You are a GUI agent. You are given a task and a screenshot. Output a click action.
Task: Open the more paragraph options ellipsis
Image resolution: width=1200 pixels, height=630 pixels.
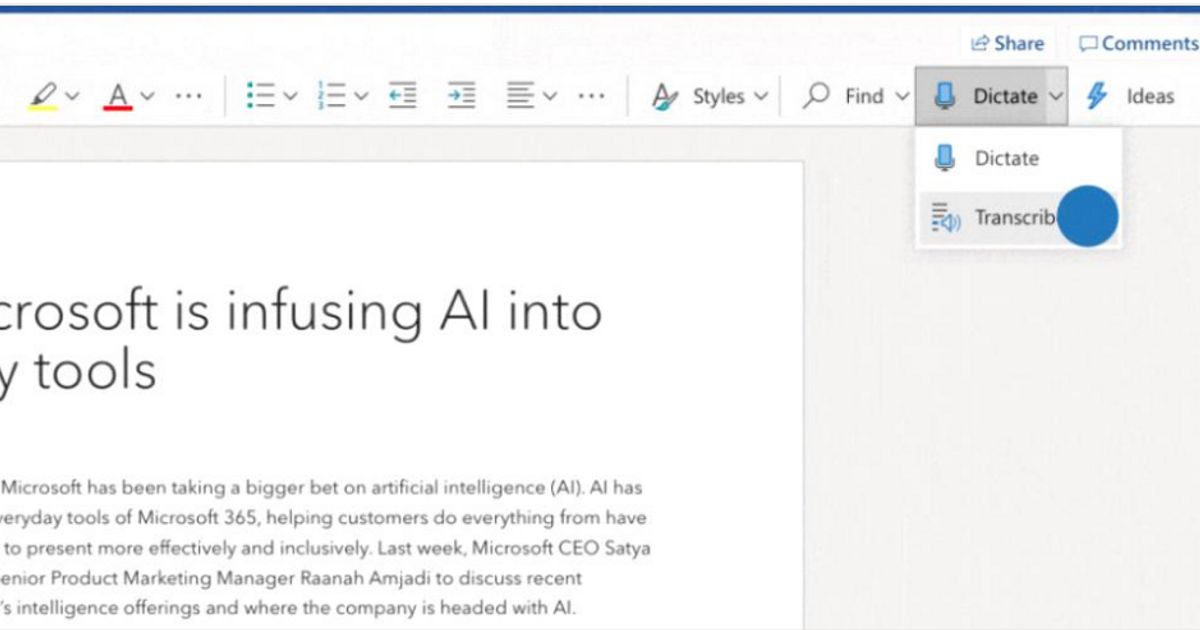point(591,96)
